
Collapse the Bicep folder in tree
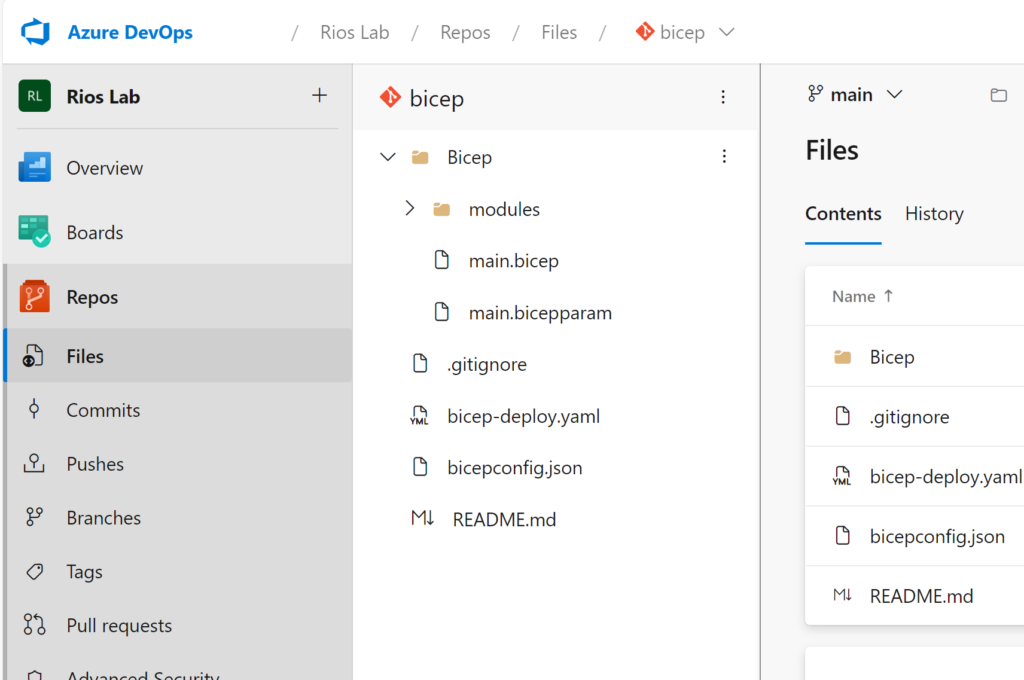coord(388,157)
